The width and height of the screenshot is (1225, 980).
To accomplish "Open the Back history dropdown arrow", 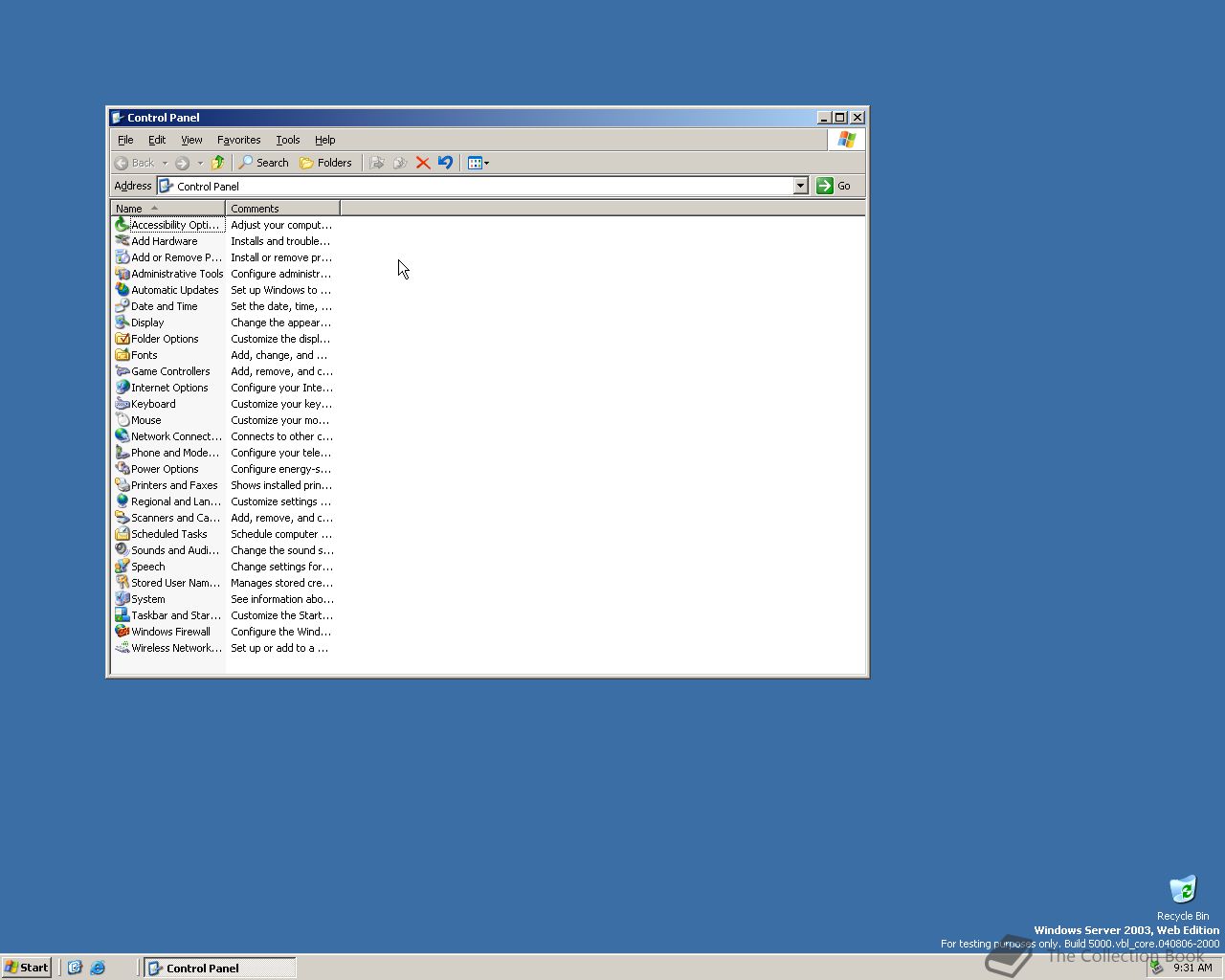I will point(165,163).
